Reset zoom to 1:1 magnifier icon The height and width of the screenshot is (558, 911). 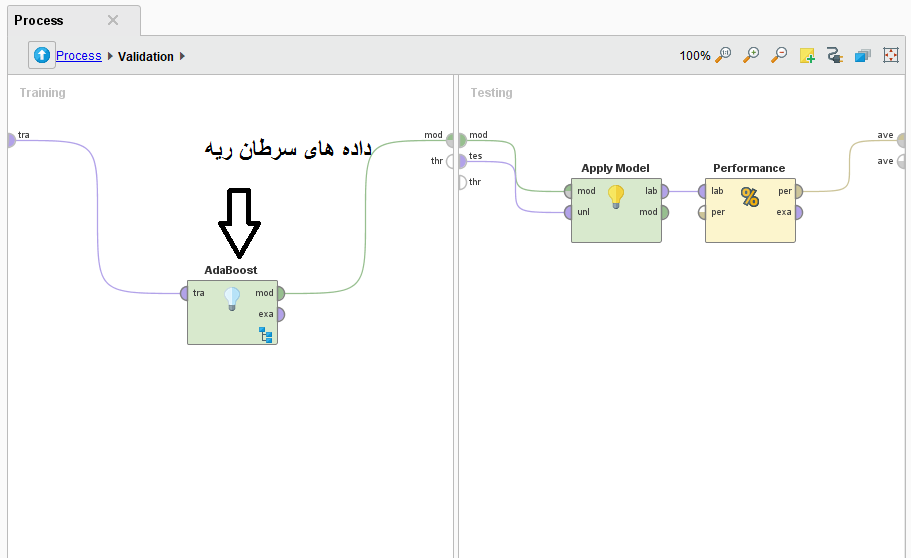point(723,56)
